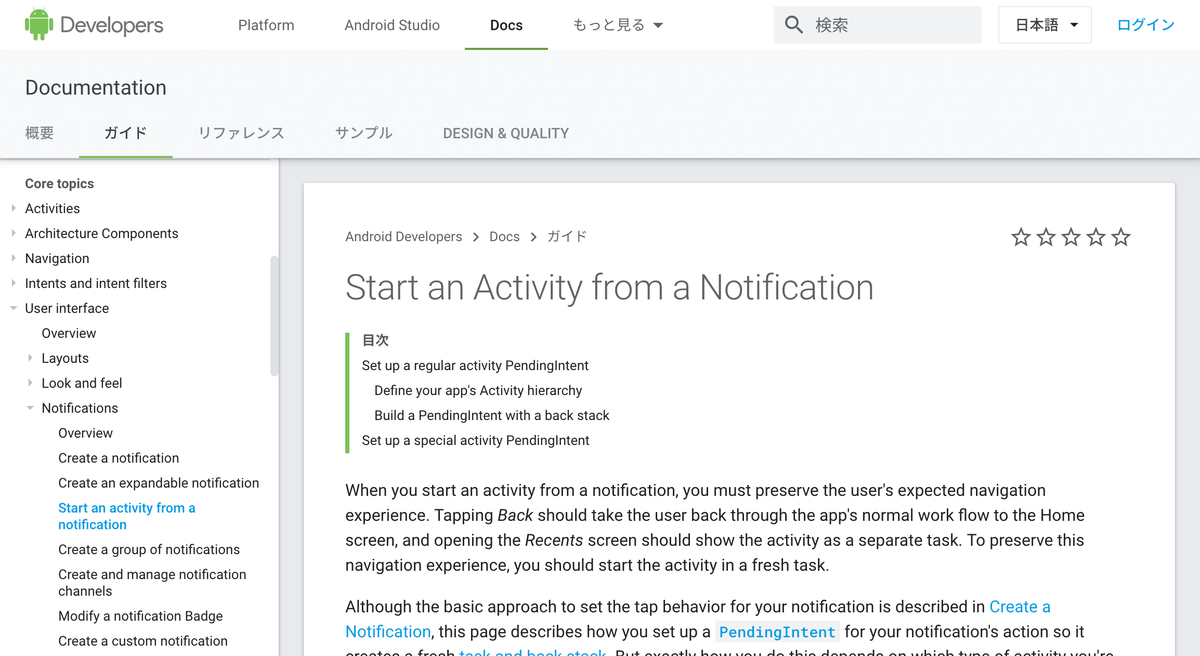Open Overview under User interface
This screenshot has width=1200, height=656.
[69, 333]
